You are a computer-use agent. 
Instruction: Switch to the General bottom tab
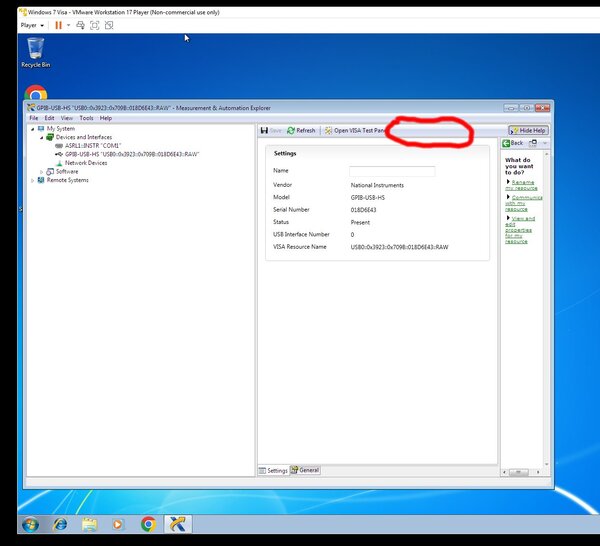pos(305,470)
